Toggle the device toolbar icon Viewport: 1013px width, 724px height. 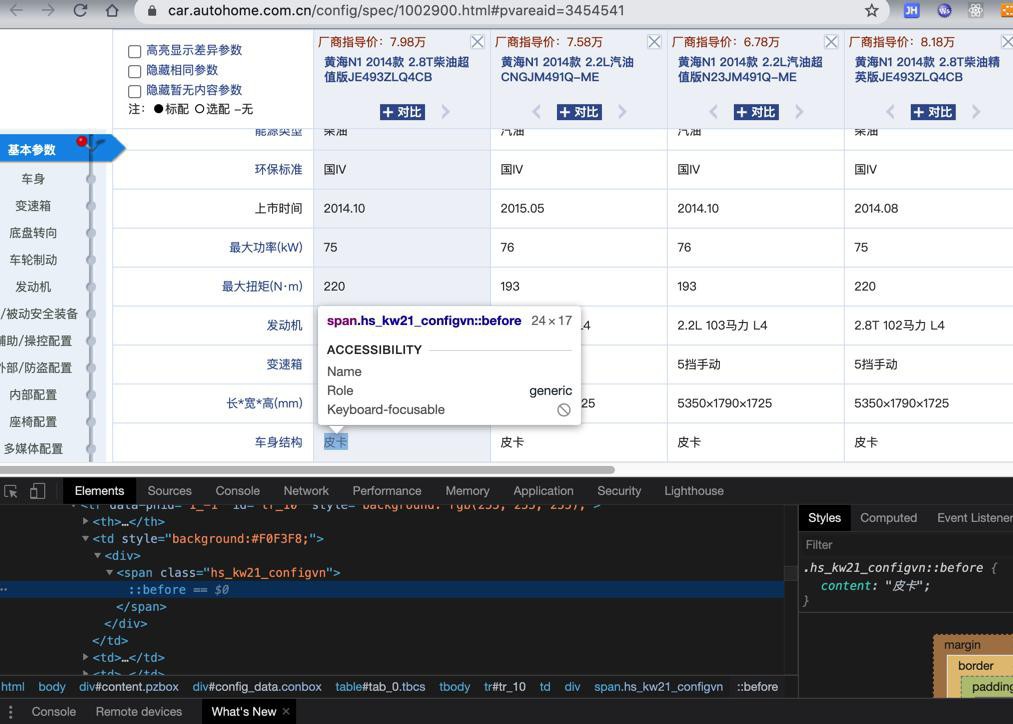pos(37,491)
